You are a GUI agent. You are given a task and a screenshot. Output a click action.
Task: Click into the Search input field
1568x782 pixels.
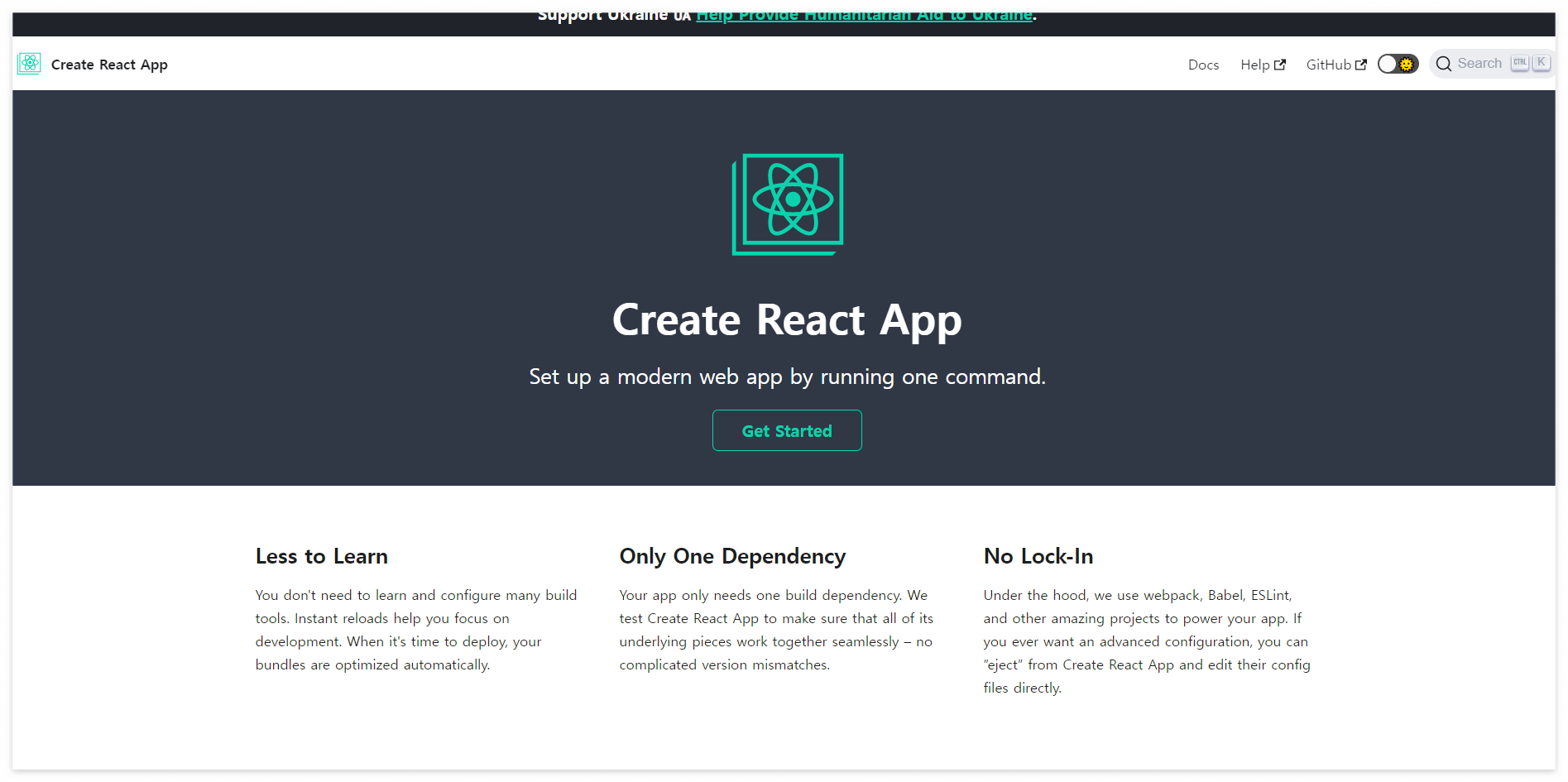[1493, 64]
